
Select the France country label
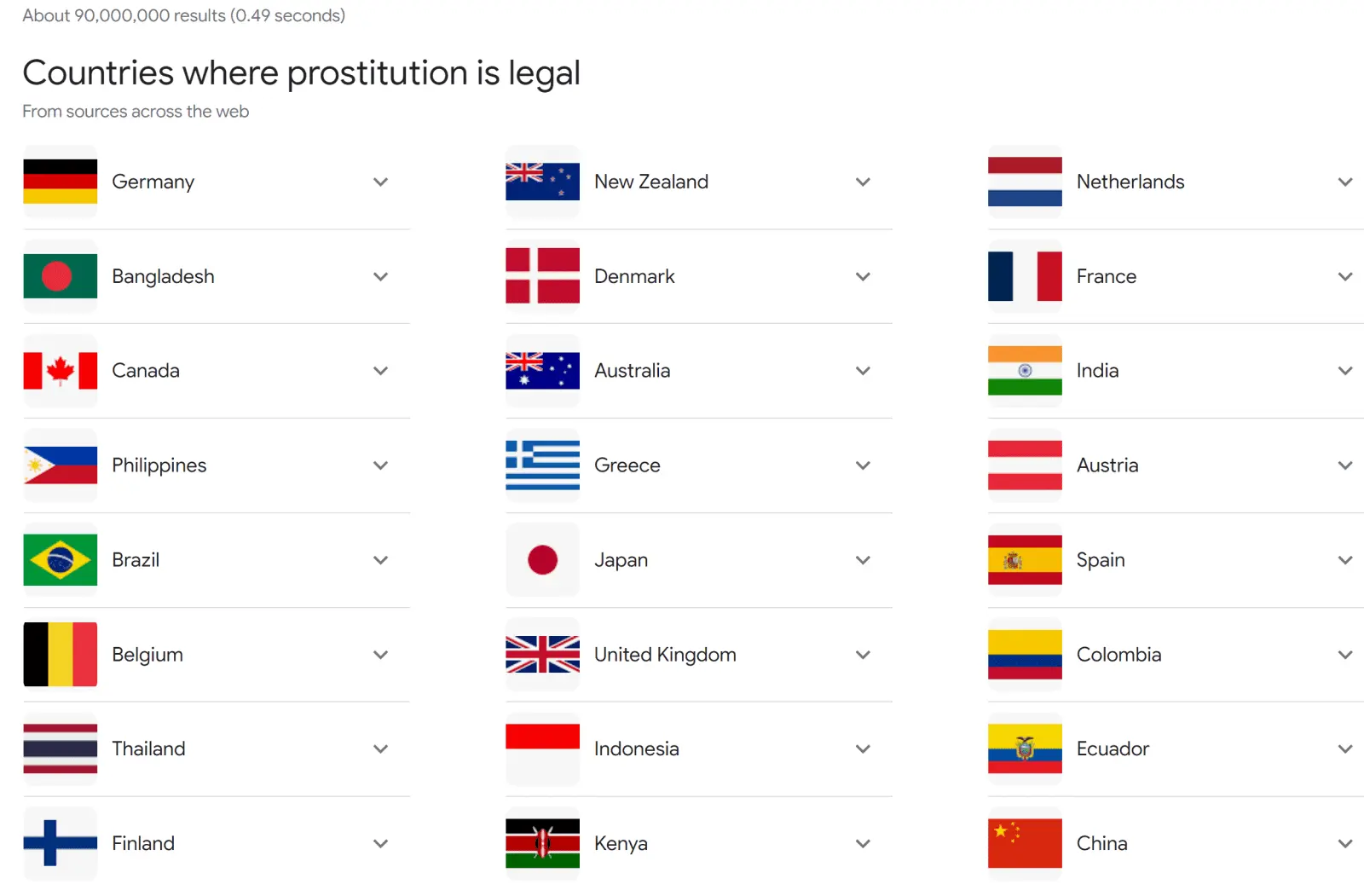point(1106,276)
